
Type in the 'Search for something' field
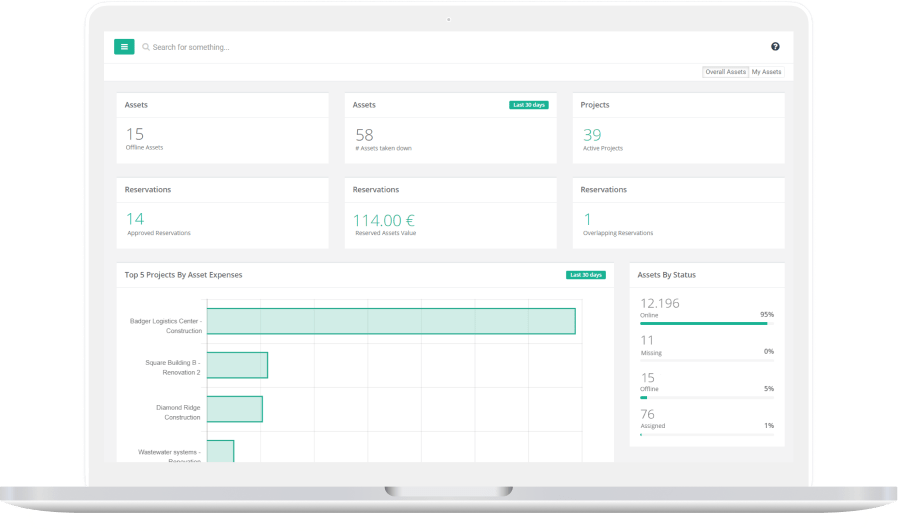coord(300,47)
